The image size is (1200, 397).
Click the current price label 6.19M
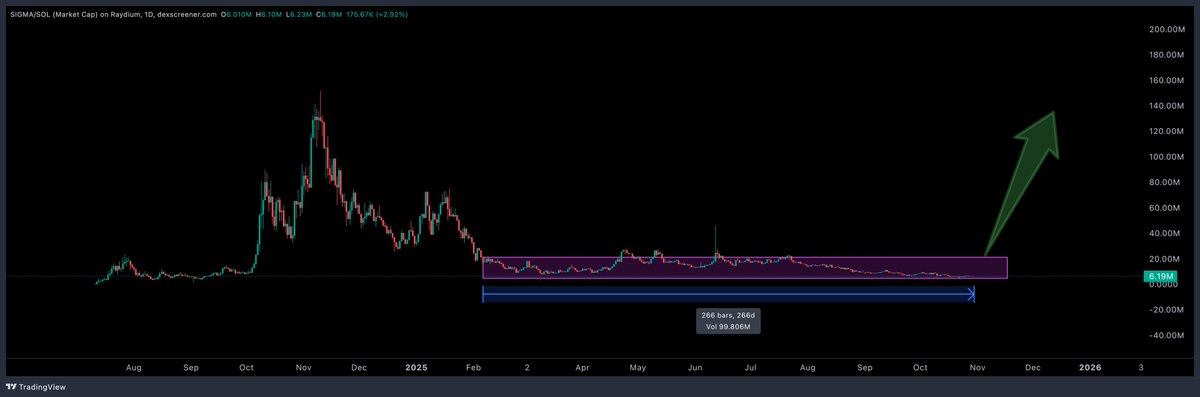pyautogui.click(x=1160, y=276)
